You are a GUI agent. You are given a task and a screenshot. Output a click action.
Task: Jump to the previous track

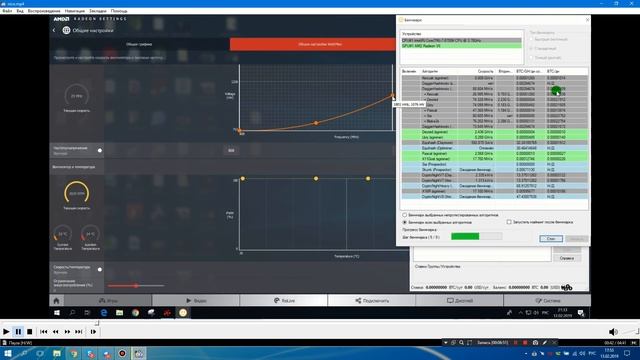click(44, 332)
